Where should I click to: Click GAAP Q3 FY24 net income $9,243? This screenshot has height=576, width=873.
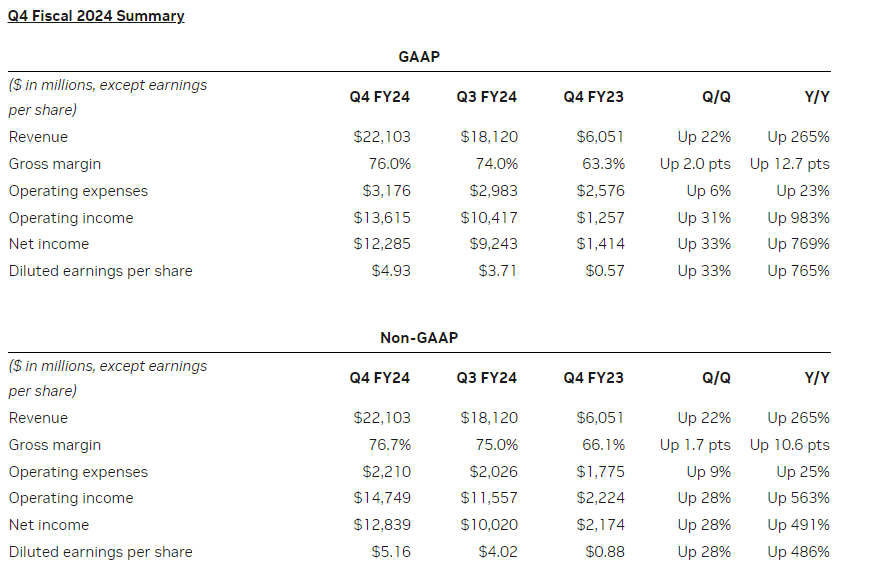[x=493, y=244]
